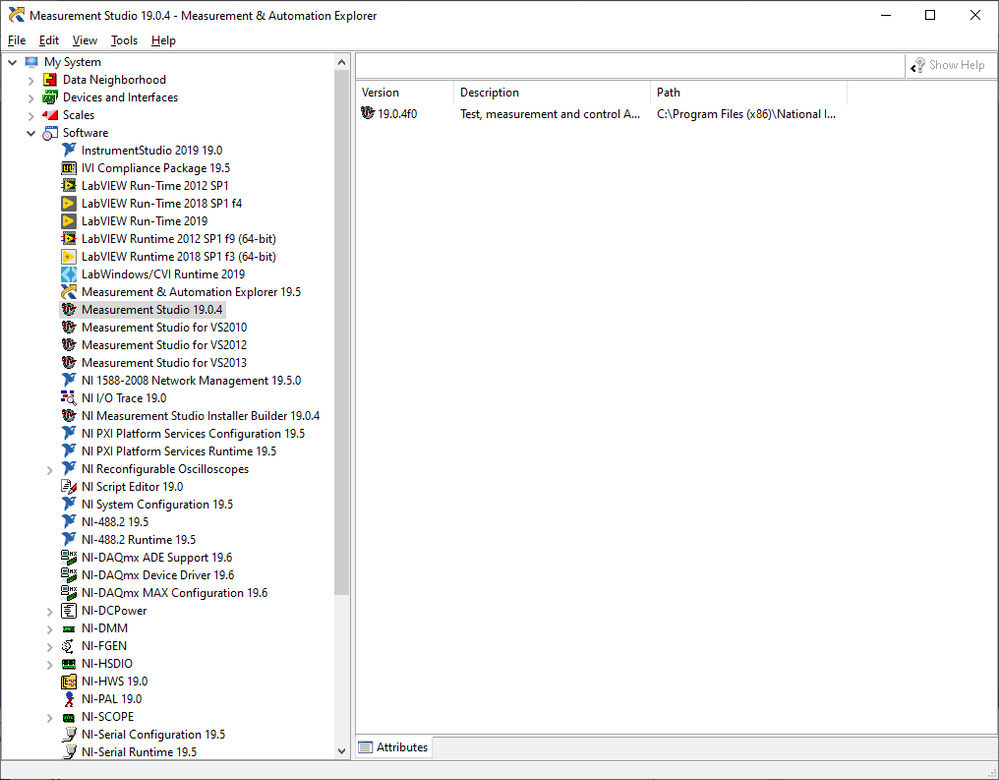Click the Data Neighborhood icon

click(50, 80)
